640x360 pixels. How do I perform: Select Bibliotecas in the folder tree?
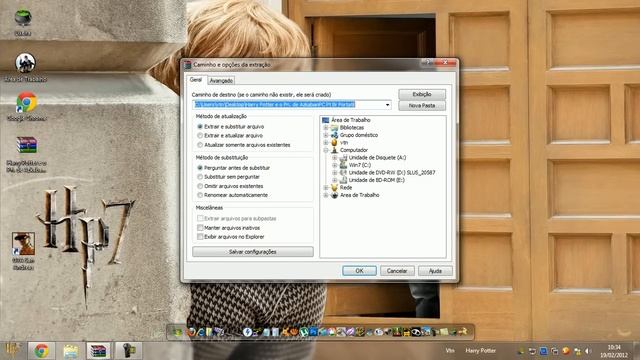[351, 128]
